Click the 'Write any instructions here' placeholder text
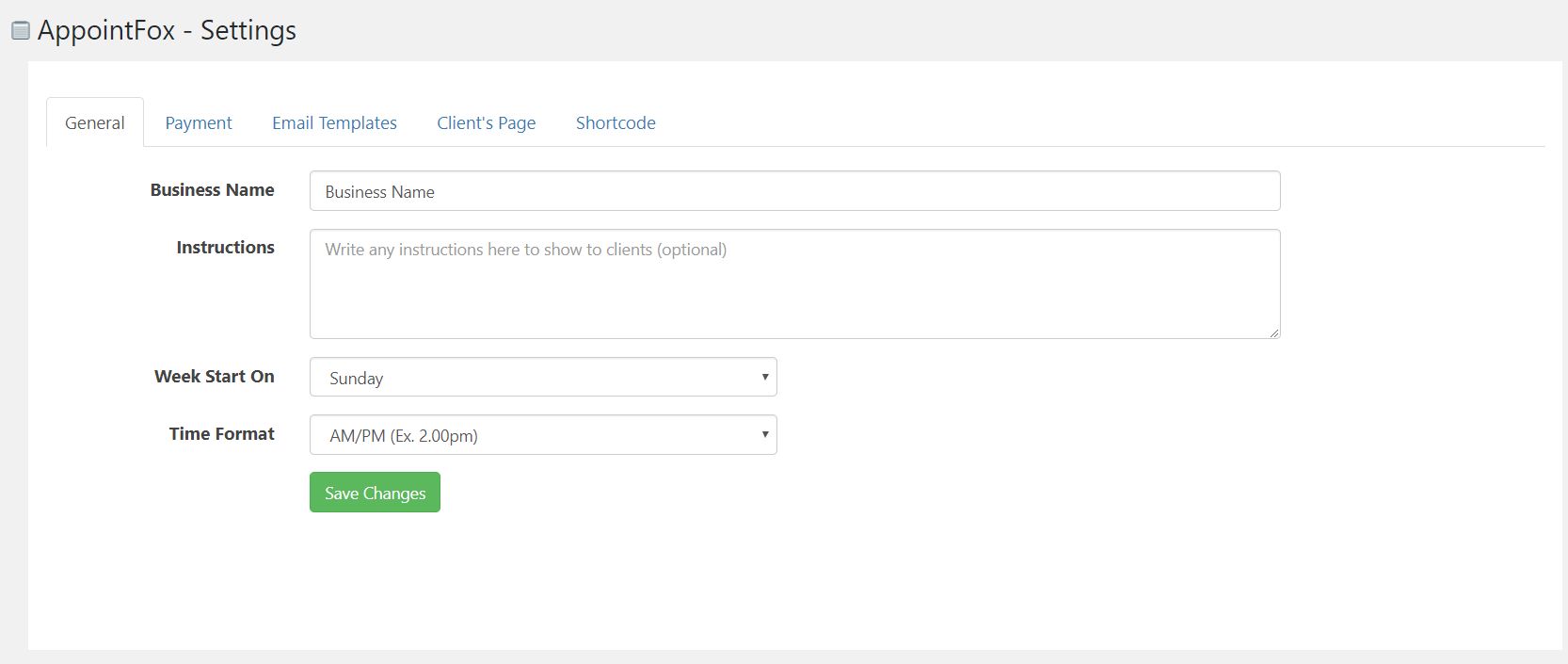 pos(525,250)
